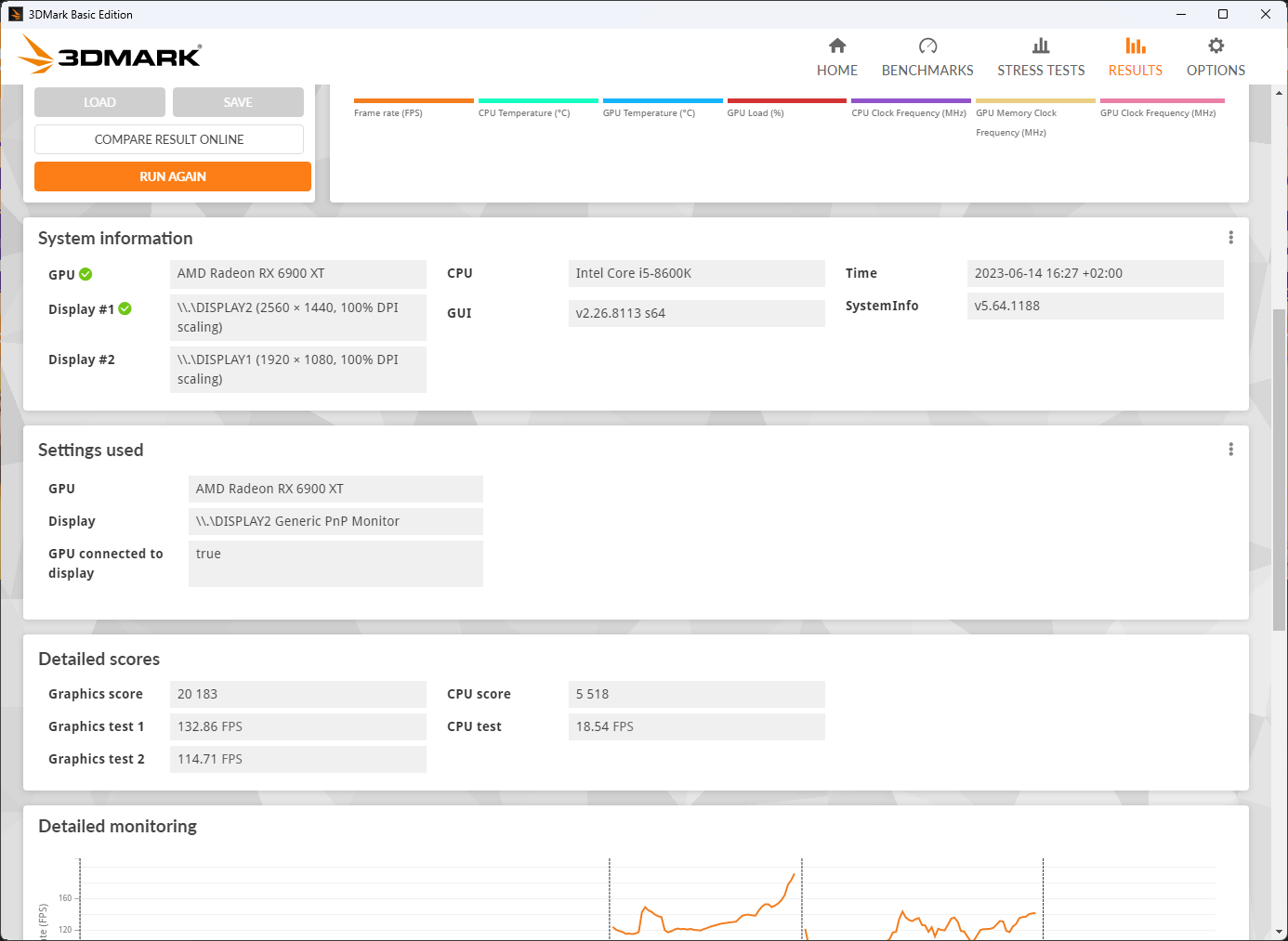Screen dimensions: 1288x941
Task: Click the Settings used heading
Action: tap(91, 450)
